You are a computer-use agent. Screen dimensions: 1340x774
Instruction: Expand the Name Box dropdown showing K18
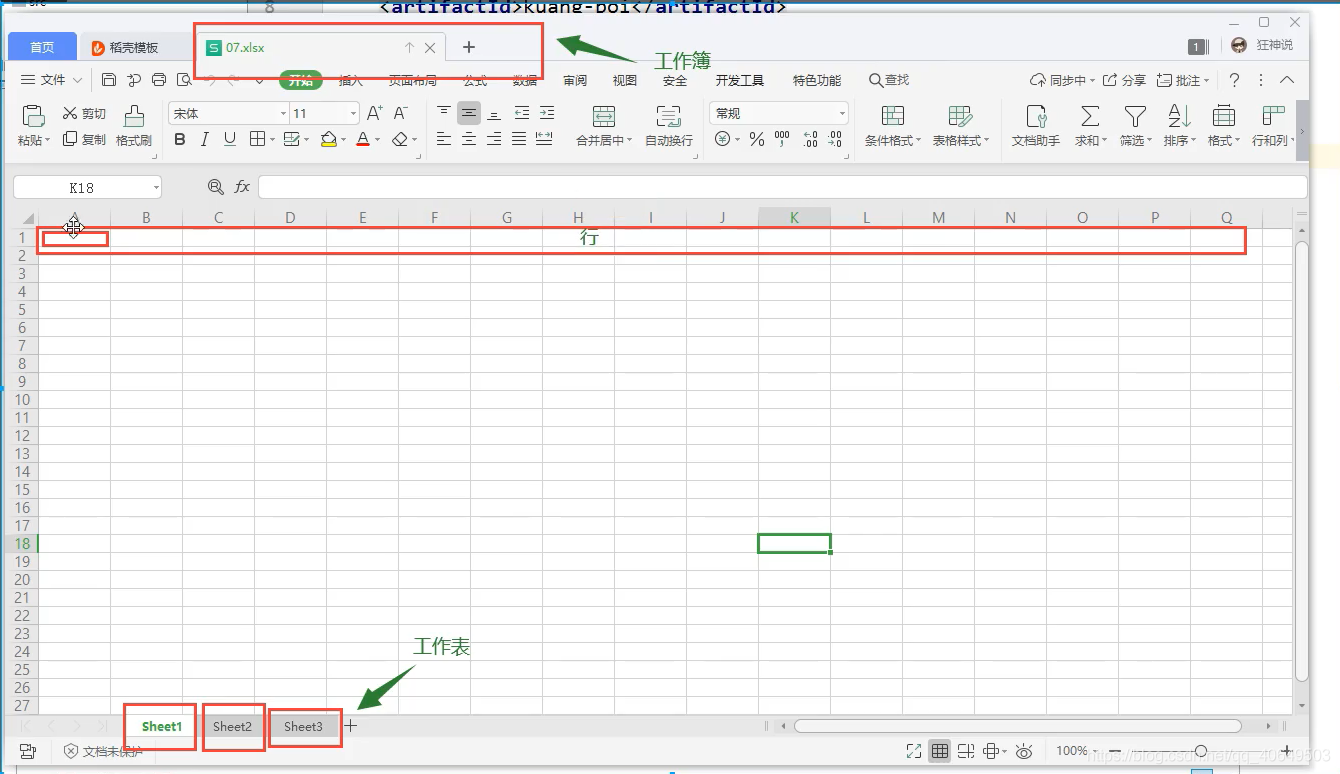click(x=157, y=188)
